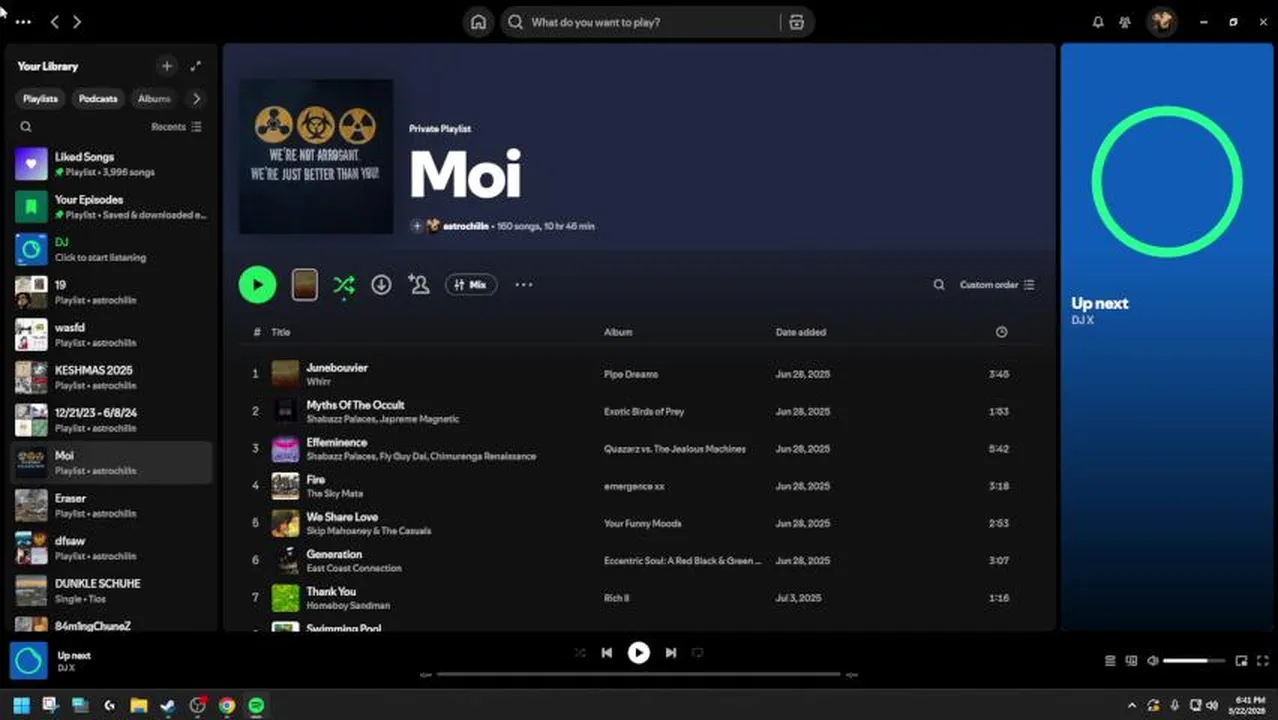Viewport: 1278px width, 720px height.
Task: Open astrochilln profile link
Action: (466, 226)
